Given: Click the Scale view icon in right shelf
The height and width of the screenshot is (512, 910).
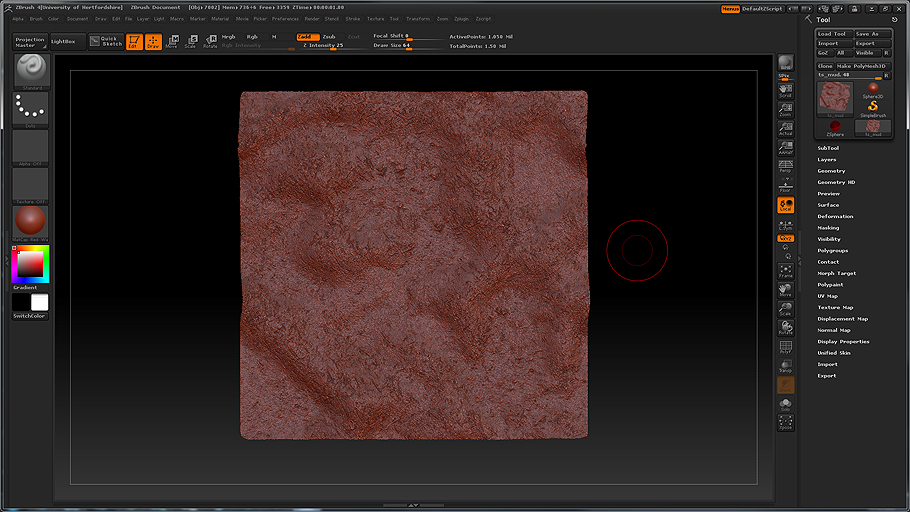Looking at the screenshot, I should 785,309.
